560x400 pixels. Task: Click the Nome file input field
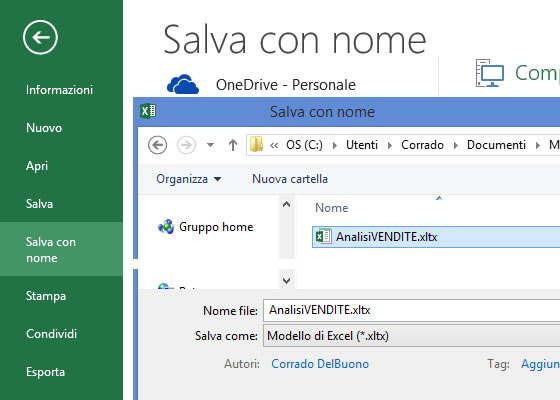(x=411, y=310)
